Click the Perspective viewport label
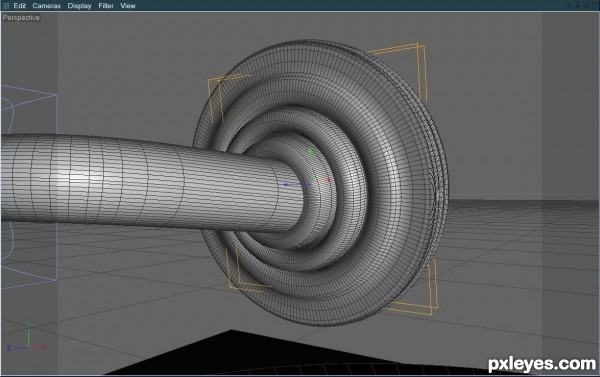This screenshot has width=600, height=377. click(x=21, y=18)
